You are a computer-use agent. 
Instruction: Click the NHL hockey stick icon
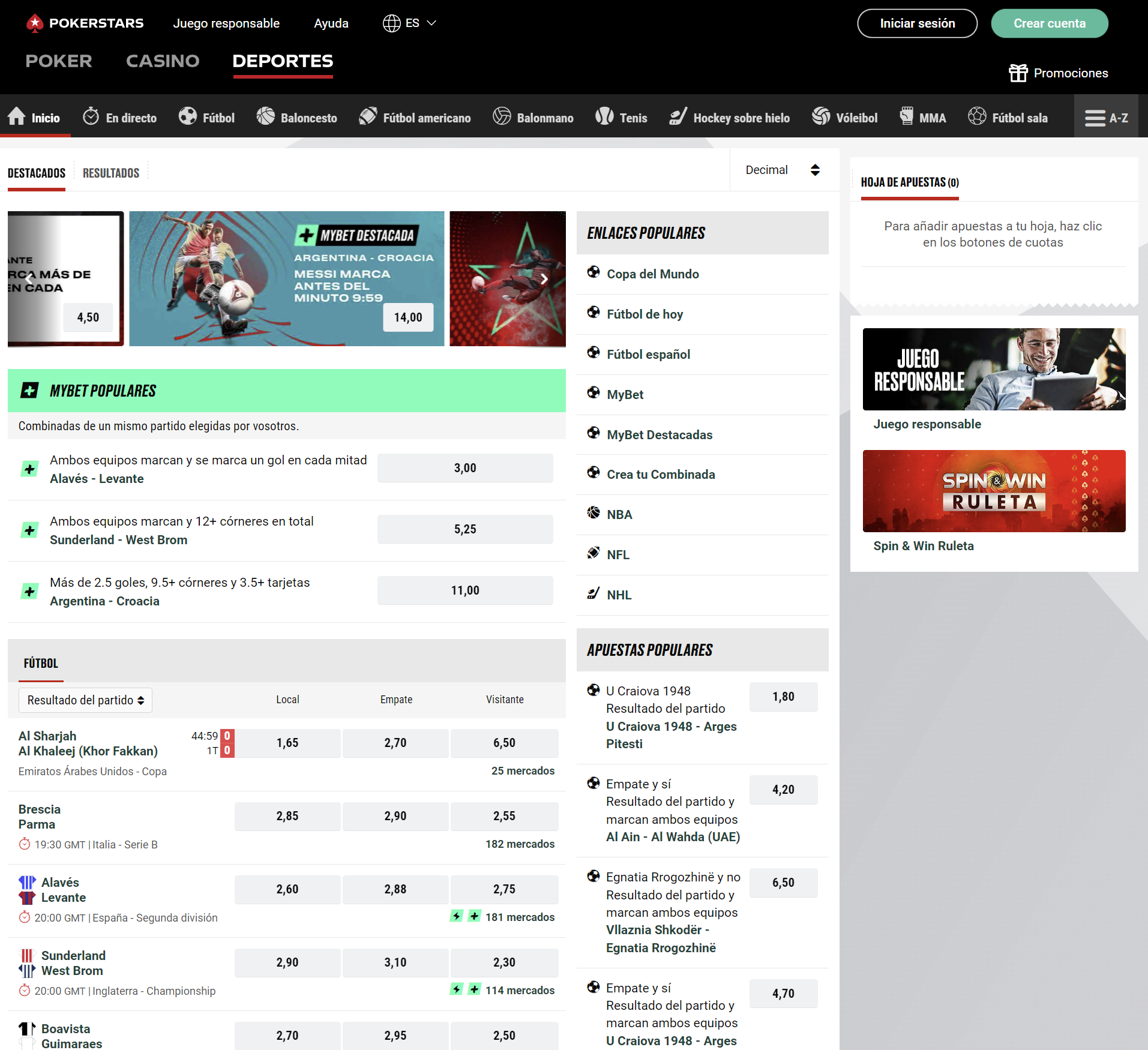pos(594,593)
